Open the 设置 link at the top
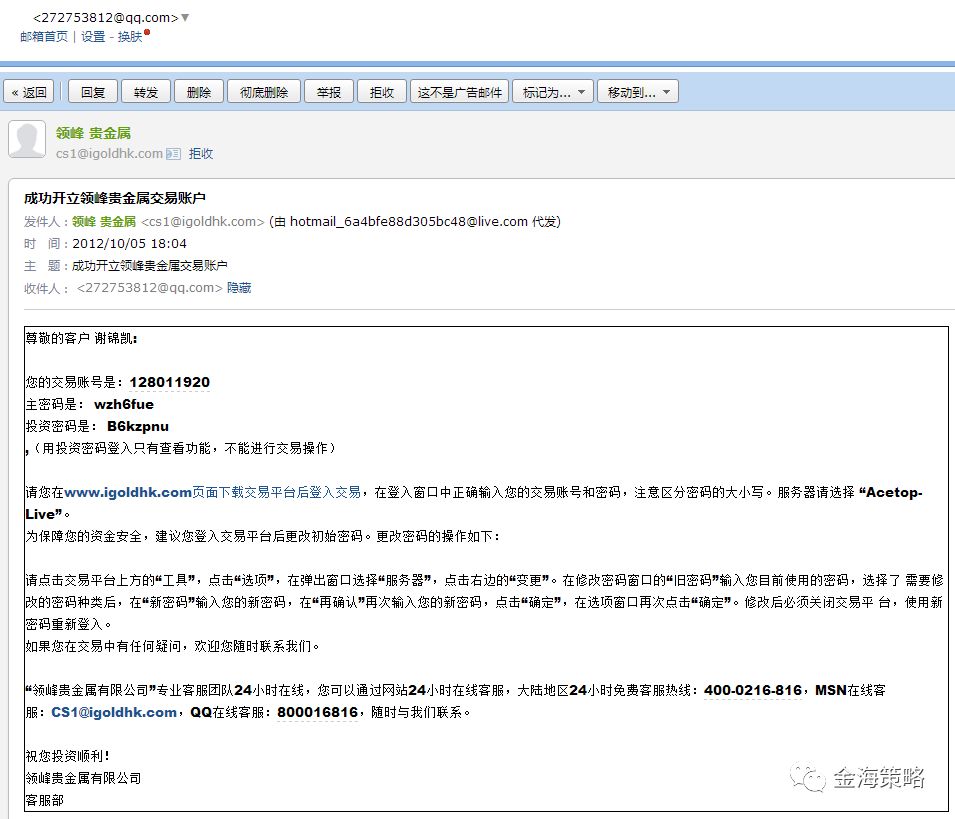Image resolution: width=955 pixels, height=819 pixels. coord(93,36)
